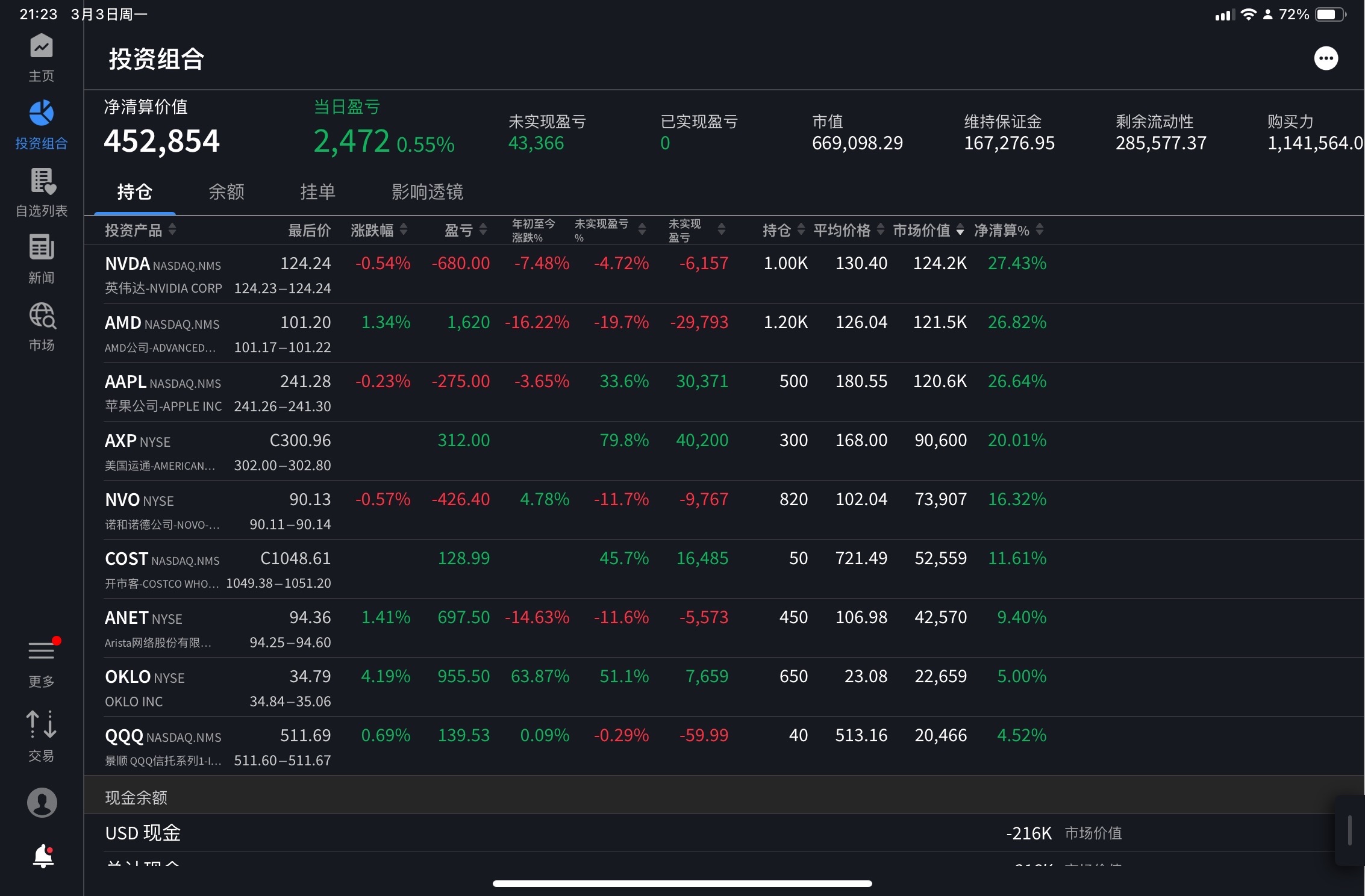Switch to the 挂单 orders tab
Screen dimensions: 1365x896
(x=317, y=192)
